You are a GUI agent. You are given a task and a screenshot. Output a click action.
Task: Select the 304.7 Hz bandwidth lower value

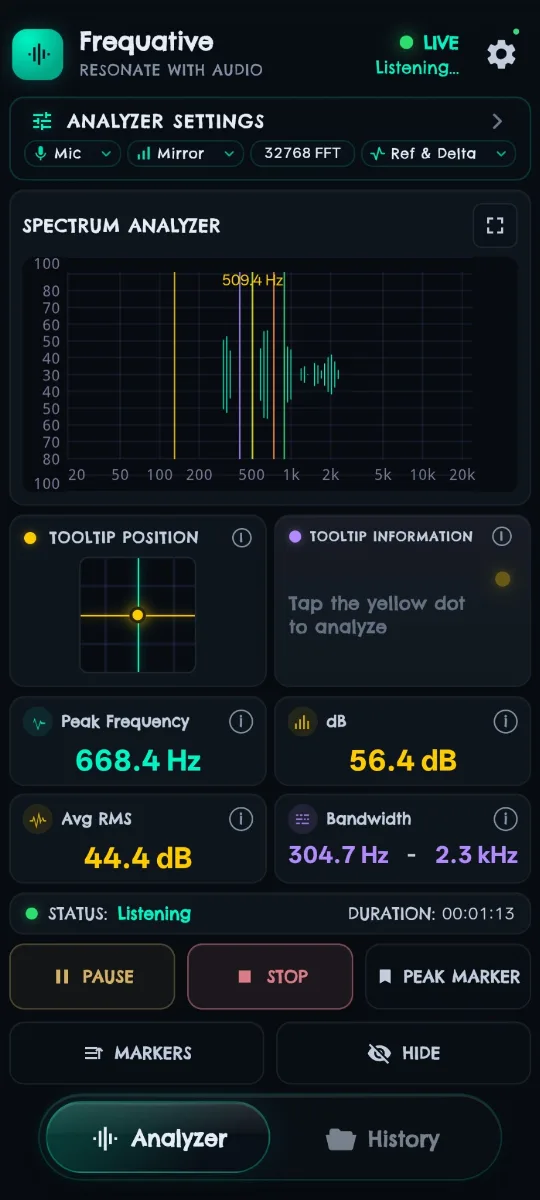point(338,855)
